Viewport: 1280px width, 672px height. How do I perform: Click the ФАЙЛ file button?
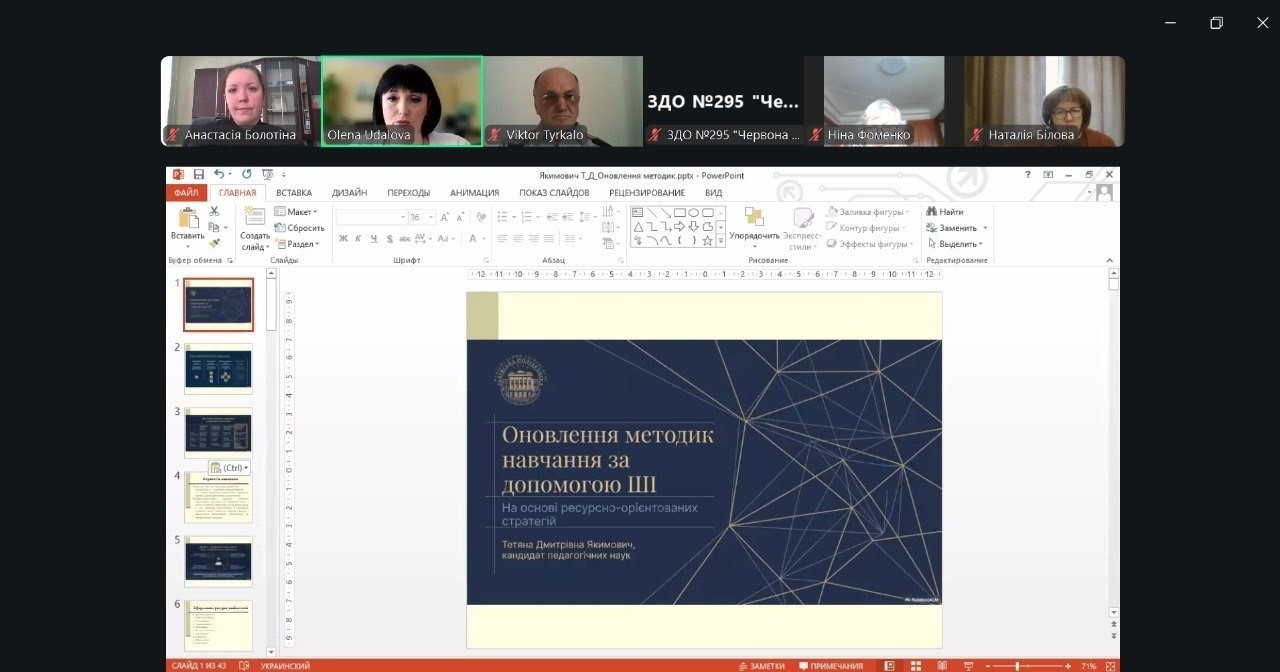pos(186,193)
